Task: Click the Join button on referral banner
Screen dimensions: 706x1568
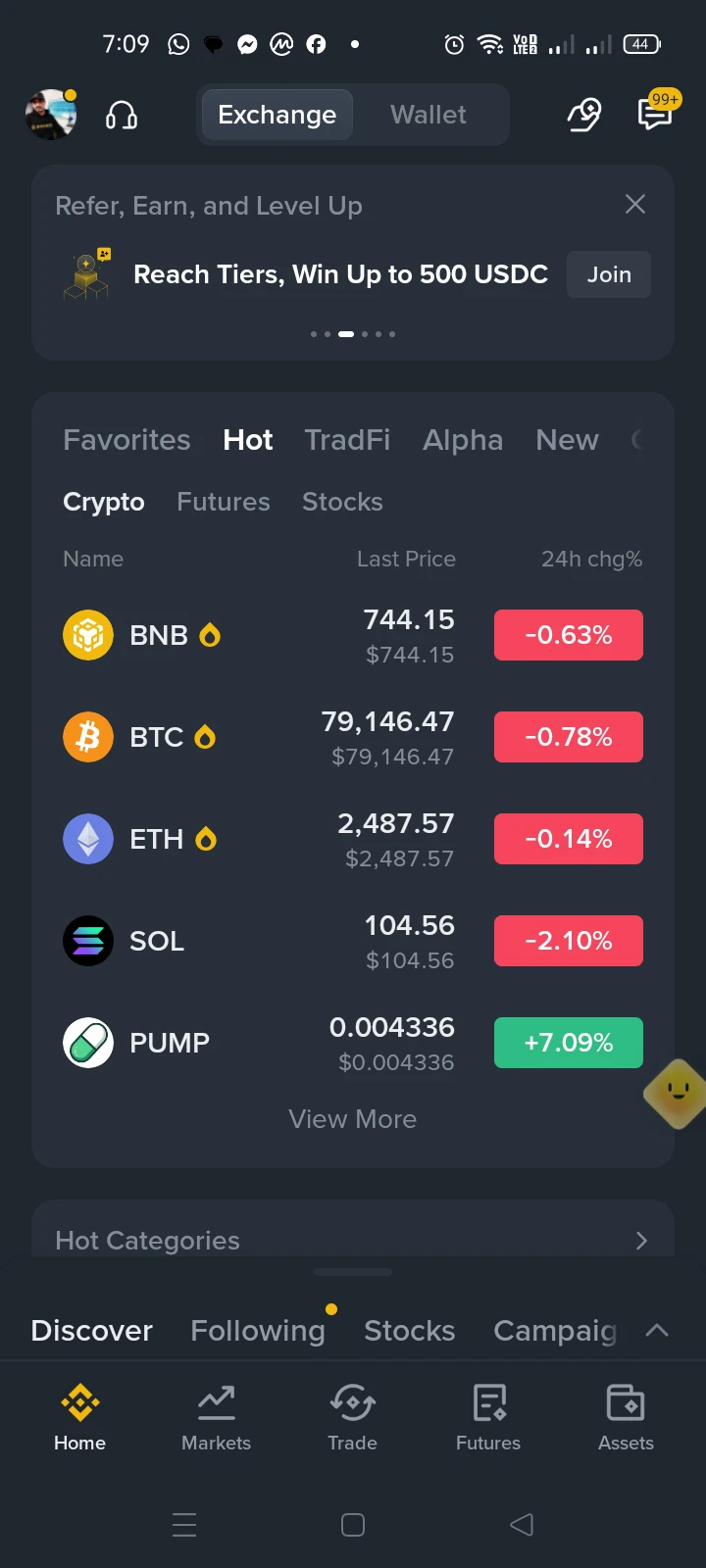Action: pyautogui.click(x=609, y=274)
